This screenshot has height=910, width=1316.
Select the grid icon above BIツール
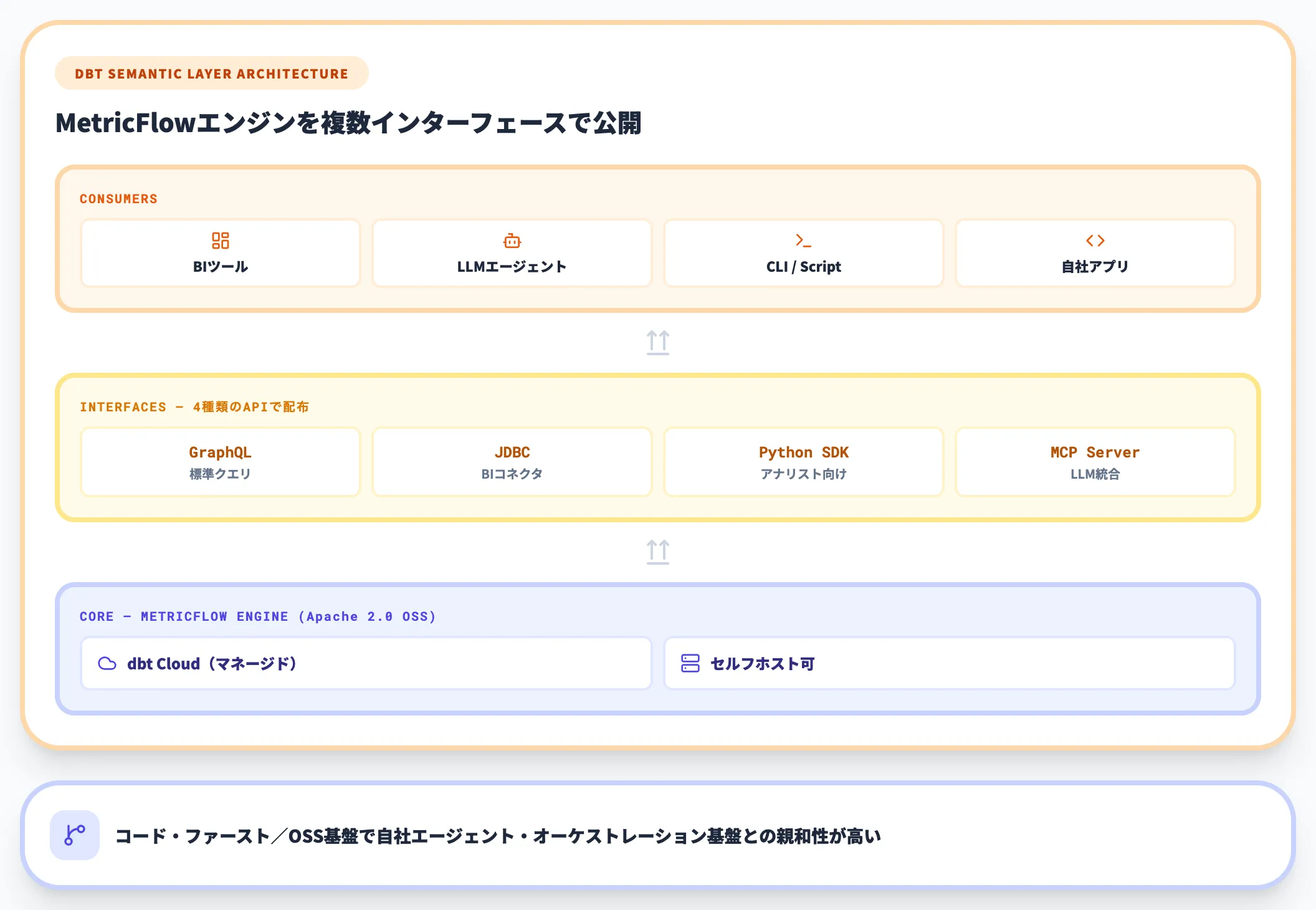point(221,240)
